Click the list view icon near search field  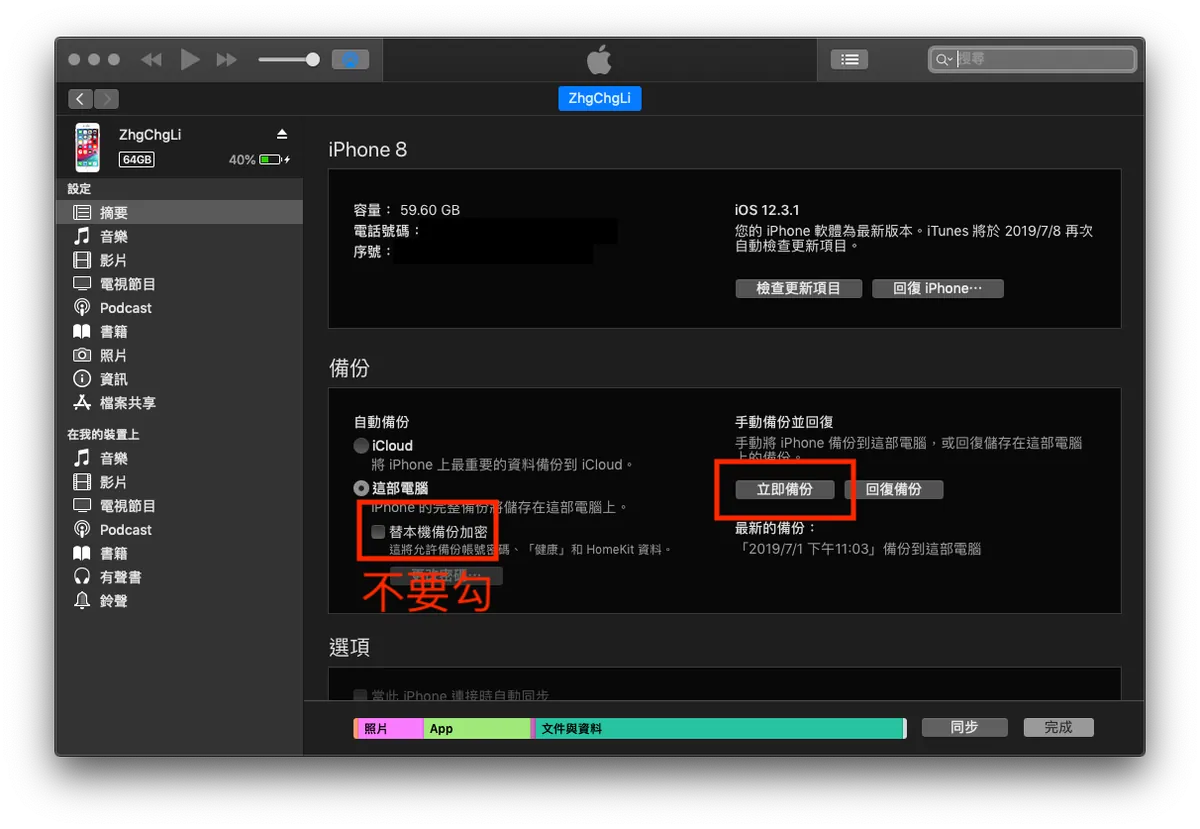point(849,59)
